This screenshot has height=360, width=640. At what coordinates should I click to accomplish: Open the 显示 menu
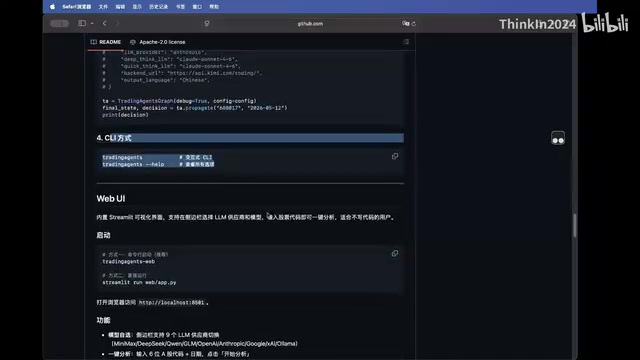pos(137,7)
